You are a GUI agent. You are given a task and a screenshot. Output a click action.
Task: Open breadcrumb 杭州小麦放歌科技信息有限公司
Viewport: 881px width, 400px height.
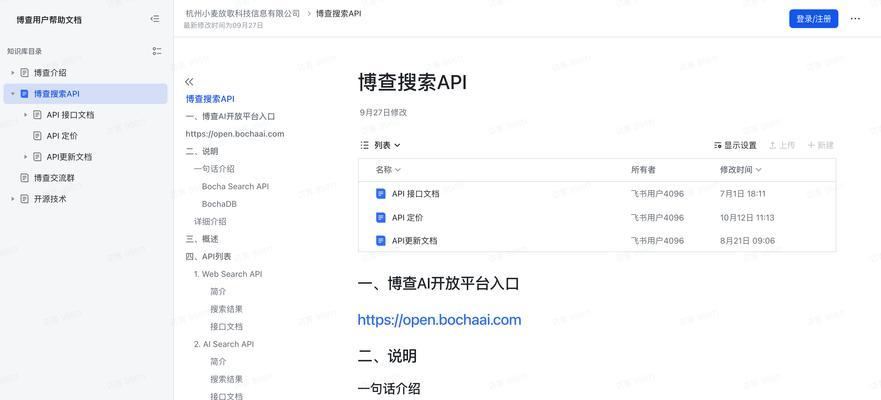click(242, 13)
